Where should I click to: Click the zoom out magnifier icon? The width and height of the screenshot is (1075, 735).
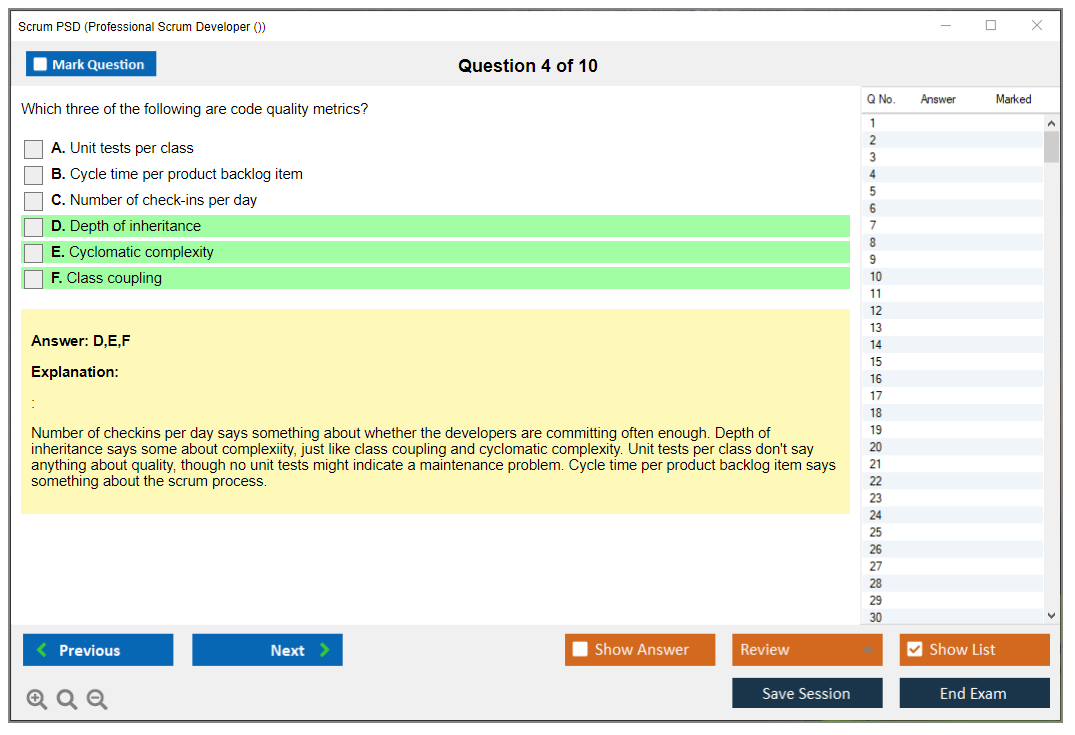click(x=97, y=700)
